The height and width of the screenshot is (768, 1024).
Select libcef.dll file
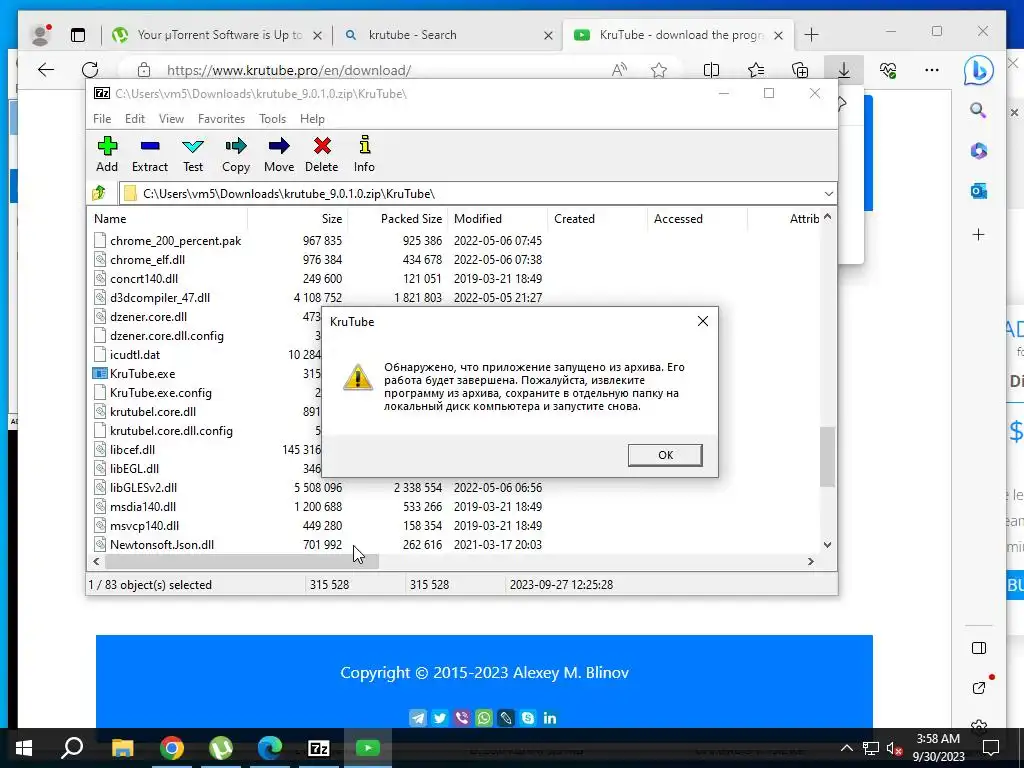point(133,449)
